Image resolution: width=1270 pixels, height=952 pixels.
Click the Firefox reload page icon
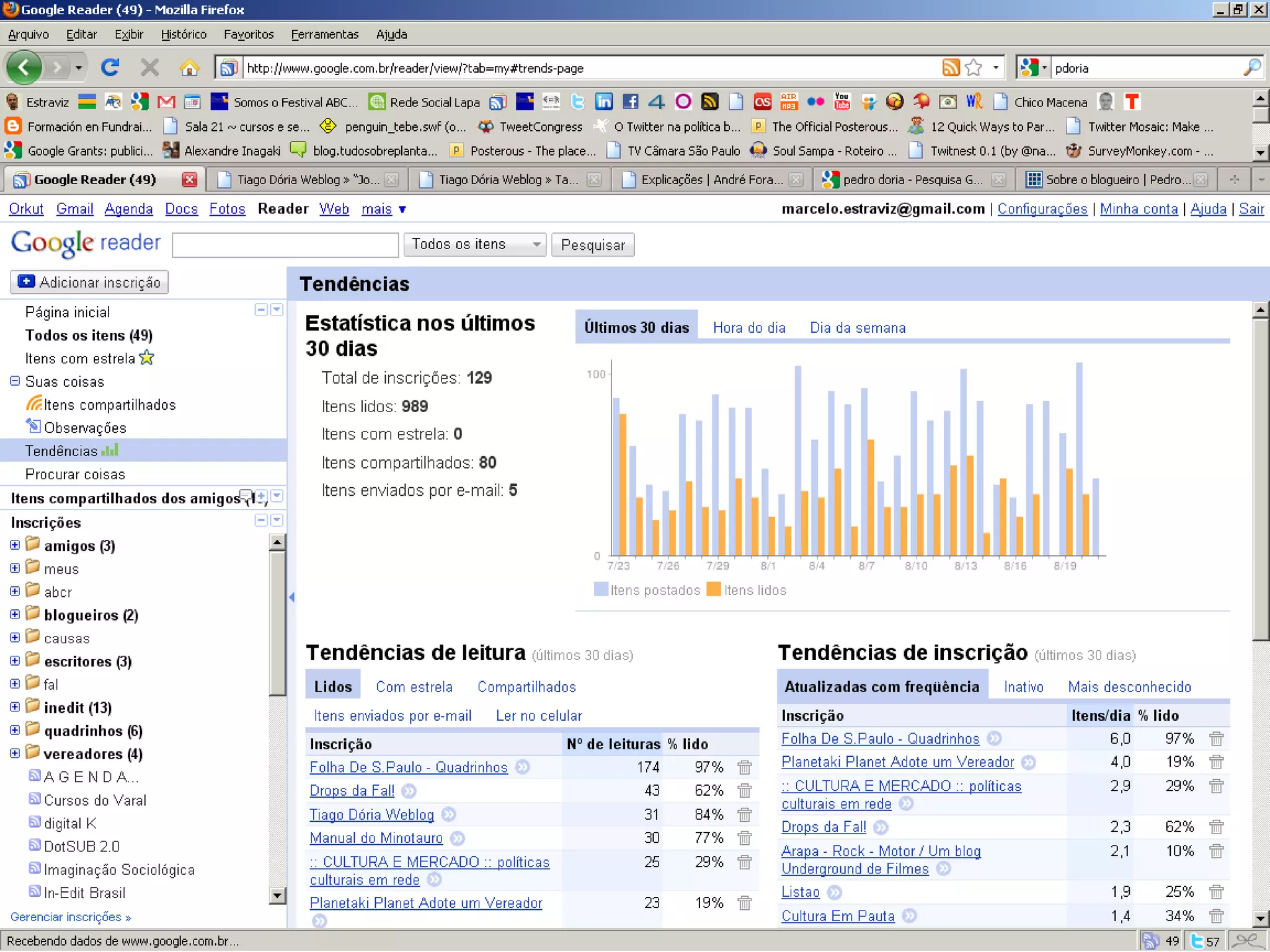pyautogui.click(x=110, y=67)
